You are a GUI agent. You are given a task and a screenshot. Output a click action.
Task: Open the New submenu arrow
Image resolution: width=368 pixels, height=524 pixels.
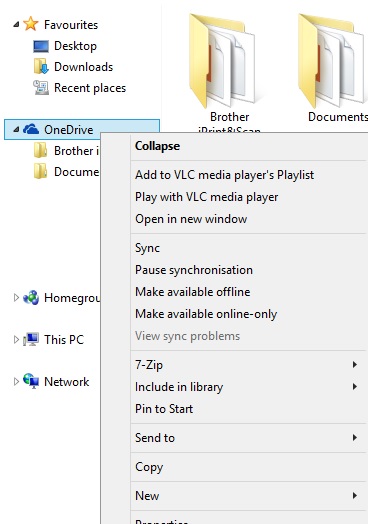tap(355, 495)
